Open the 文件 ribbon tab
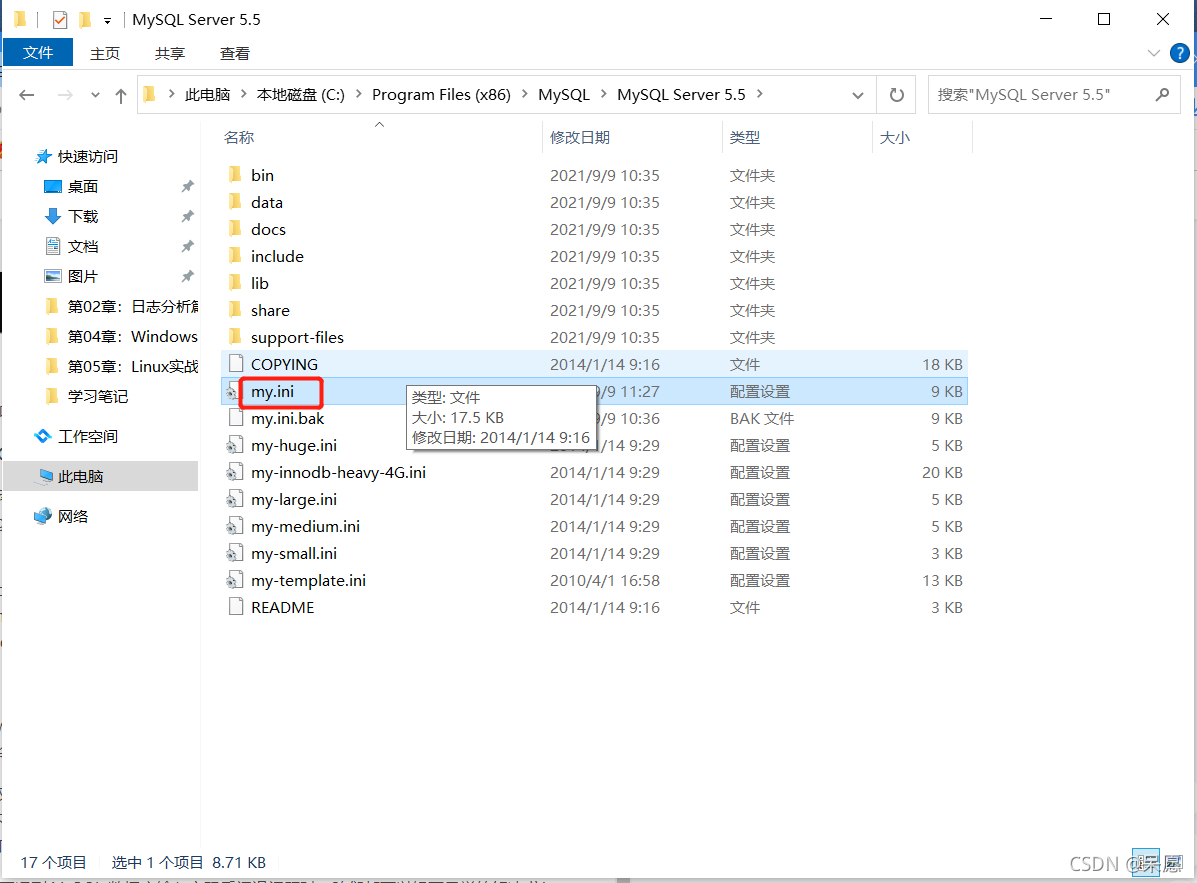The height and width of the screenshot is (883, 1197). pyautogui.click(x=38, y=53)
